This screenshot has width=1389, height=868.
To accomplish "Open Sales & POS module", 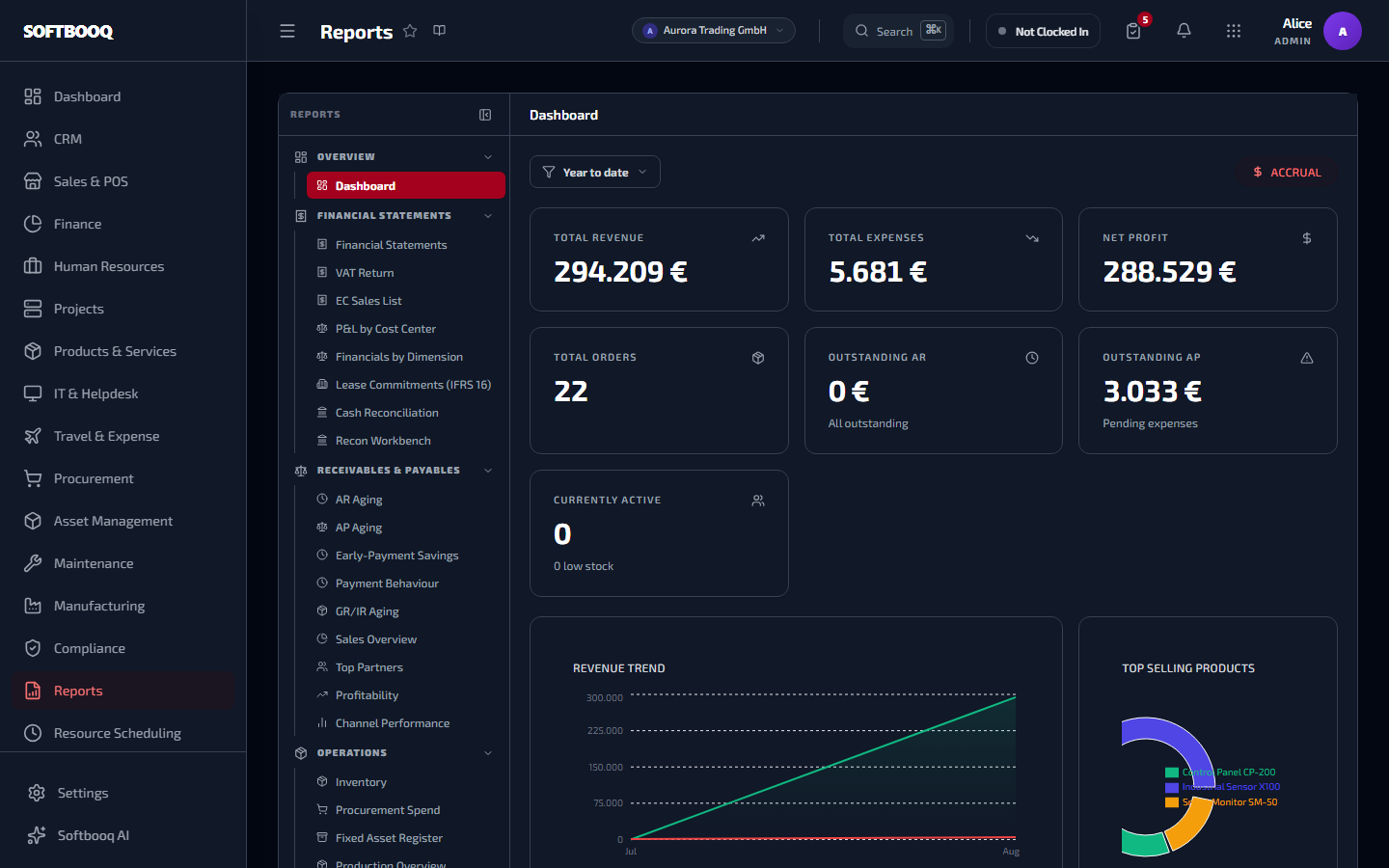I will click(x=123, y=181).
